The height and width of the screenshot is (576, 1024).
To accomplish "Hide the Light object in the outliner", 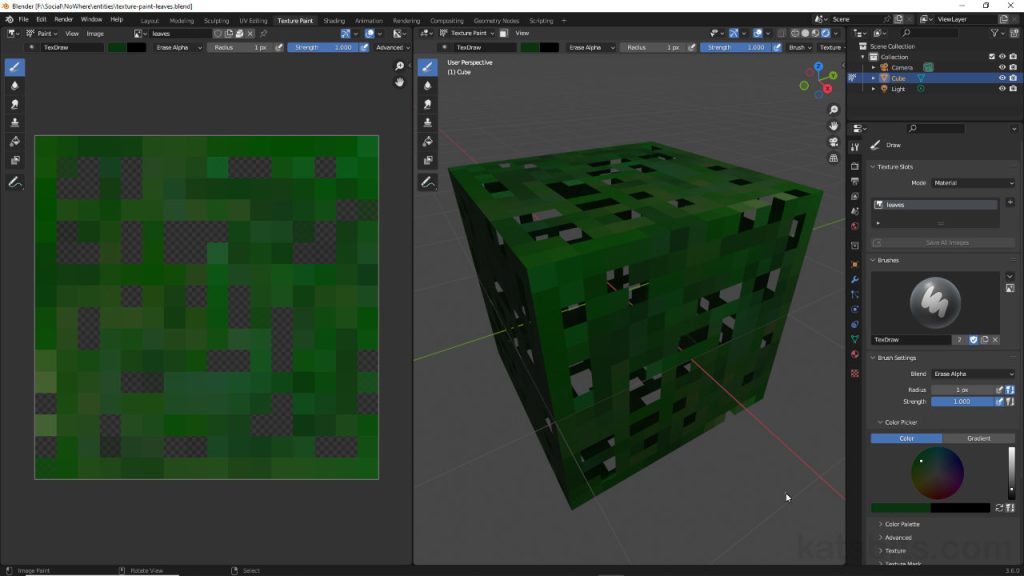I will pos(1002,88).
